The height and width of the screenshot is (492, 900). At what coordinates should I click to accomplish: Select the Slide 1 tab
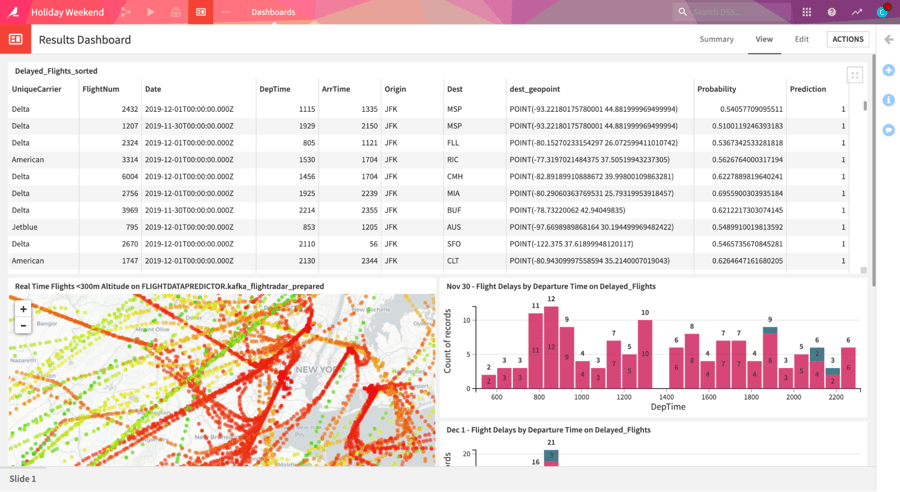(22, 478)
